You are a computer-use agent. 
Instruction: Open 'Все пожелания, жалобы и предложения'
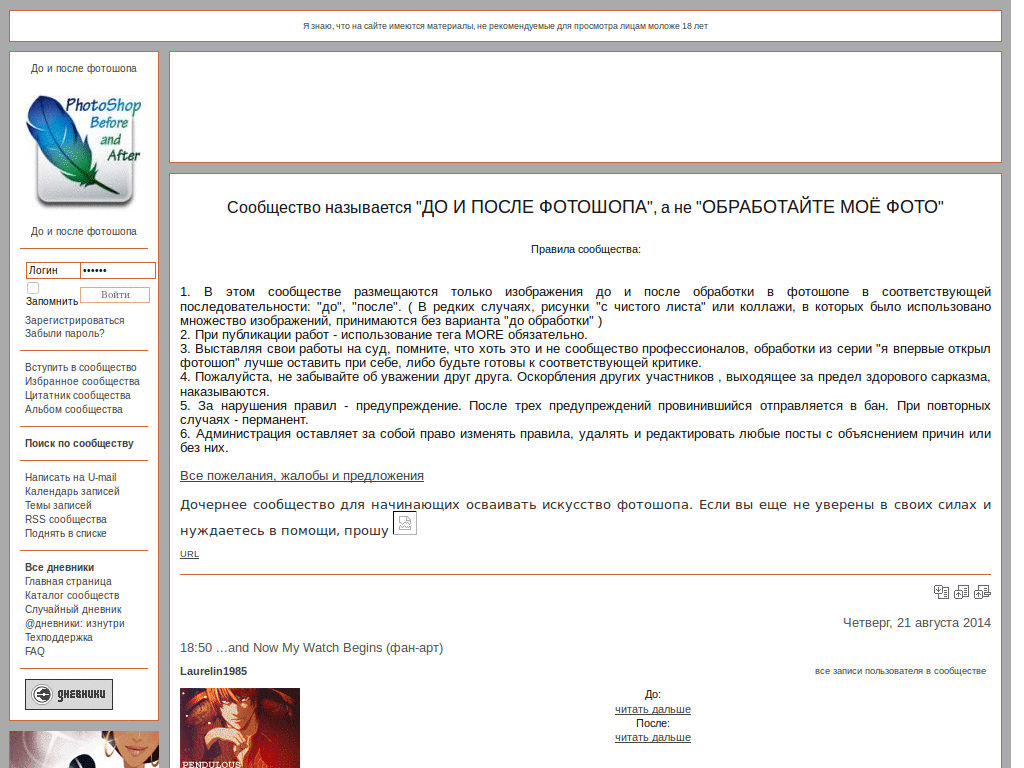(x=302, y=475)
